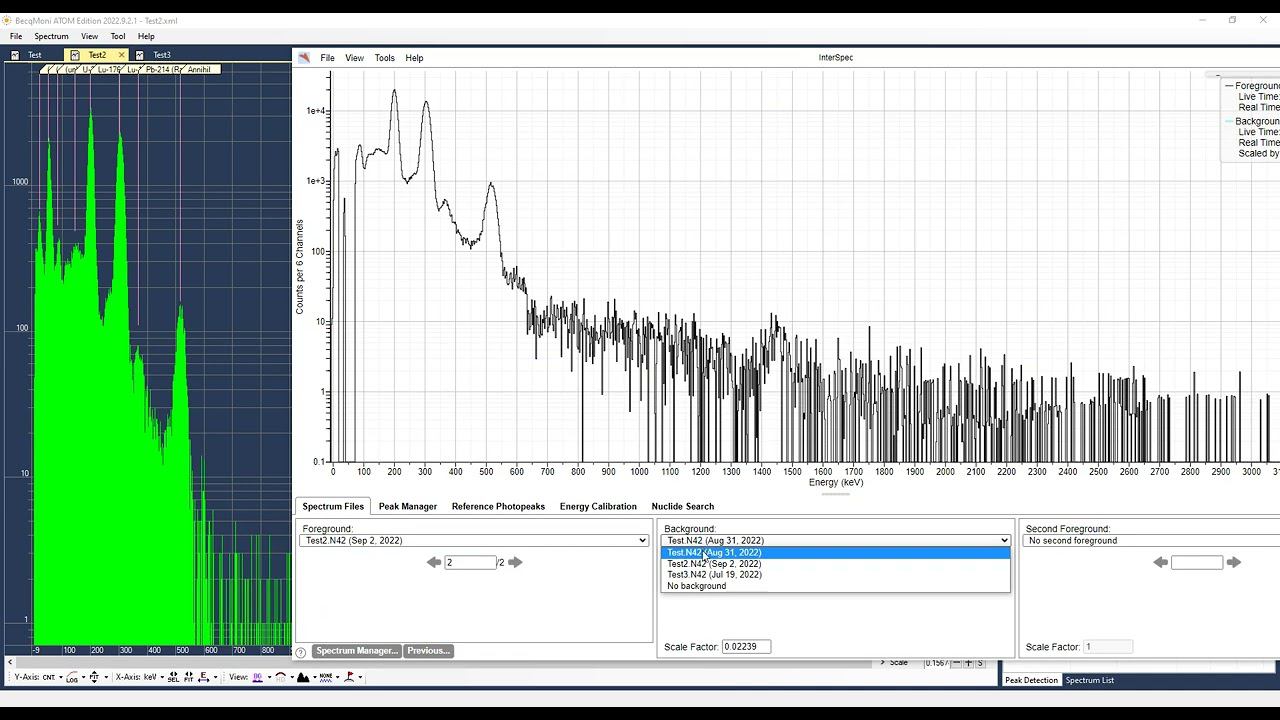Open Y-Axis CNT unit dropdown

pyautogui.click(x=61, y=677)
